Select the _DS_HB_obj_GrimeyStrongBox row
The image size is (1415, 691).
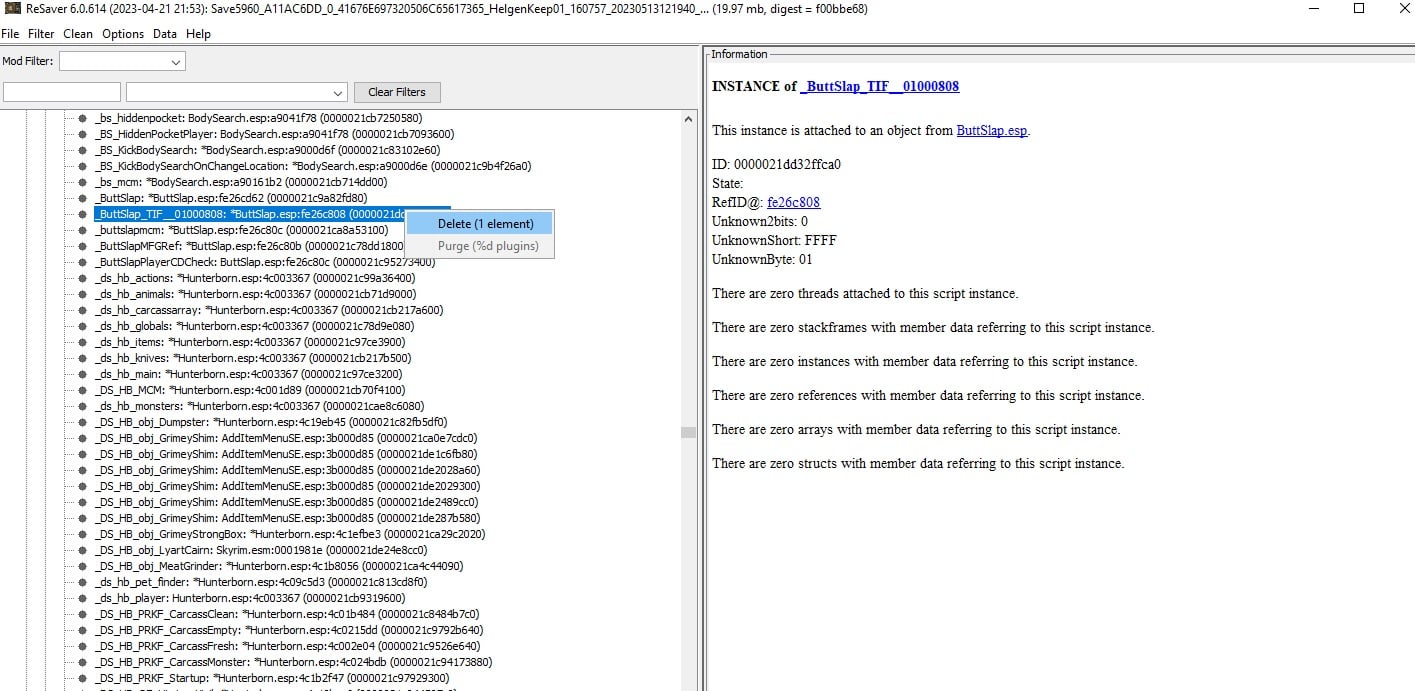pyautogui.click(x=290, y=534)
